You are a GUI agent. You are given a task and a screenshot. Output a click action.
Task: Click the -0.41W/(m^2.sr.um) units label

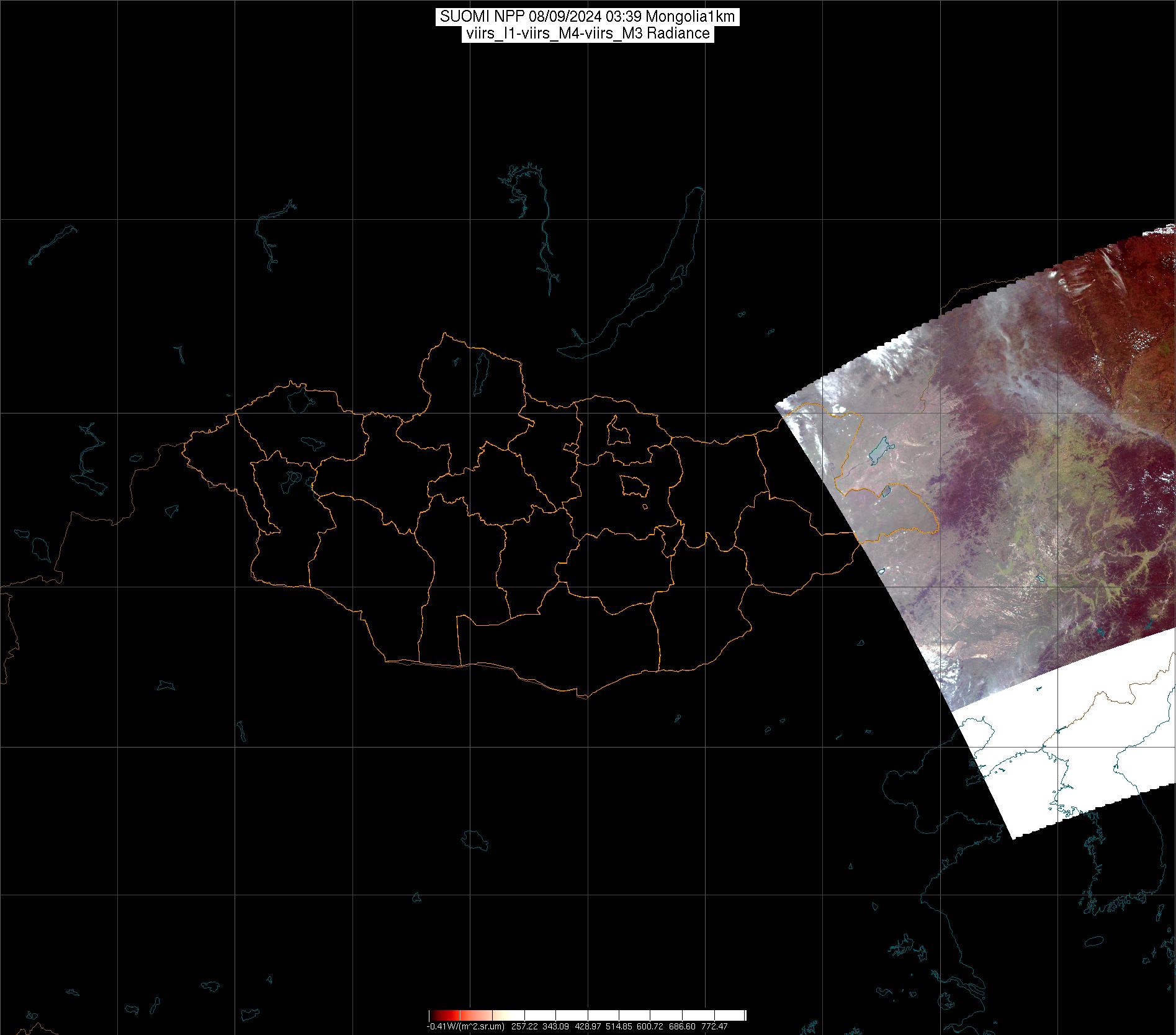[x=465, y=1027]
